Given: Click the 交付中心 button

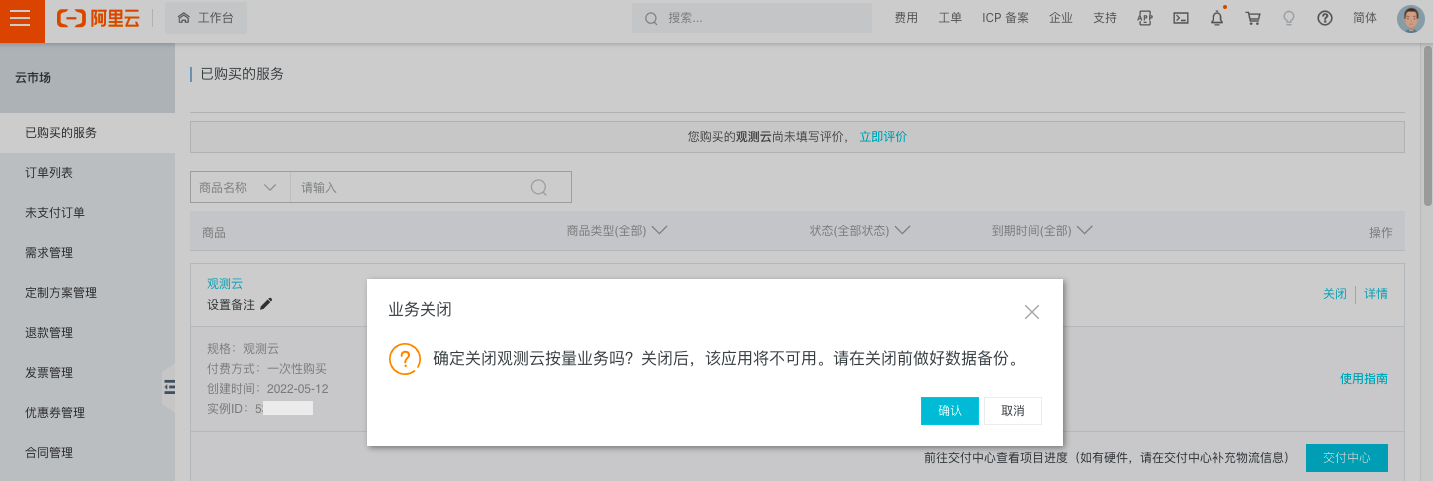Looking at the screenshot, I should [x=1347, y=458].
